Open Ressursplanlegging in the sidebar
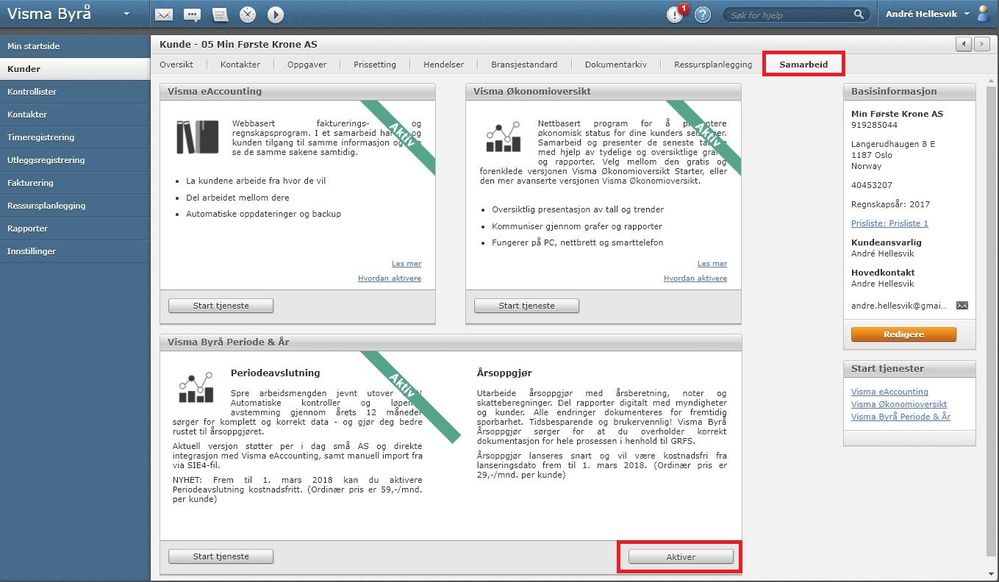The width and height of the screenshot is (999, 582). pyautogui.click(x=75, y=205)
